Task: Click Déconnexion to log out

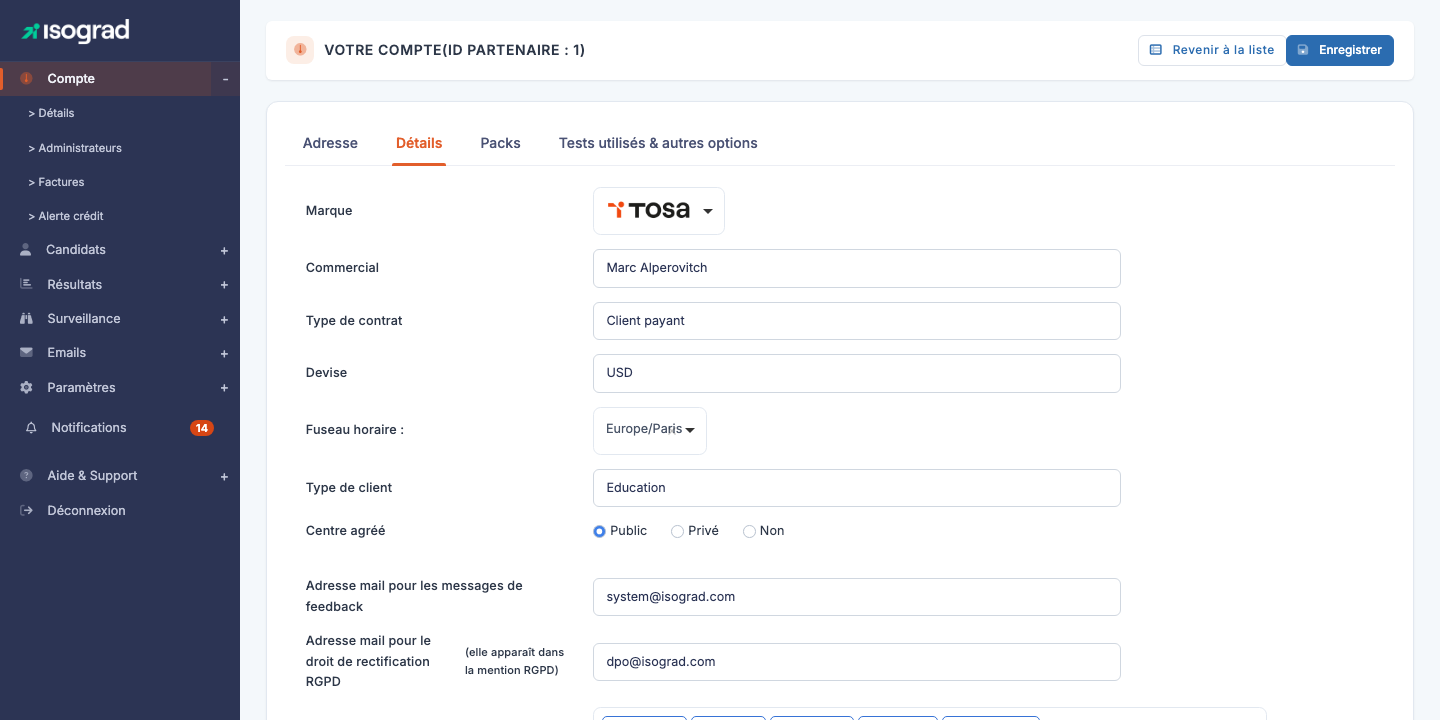Action: pos(86,511)
